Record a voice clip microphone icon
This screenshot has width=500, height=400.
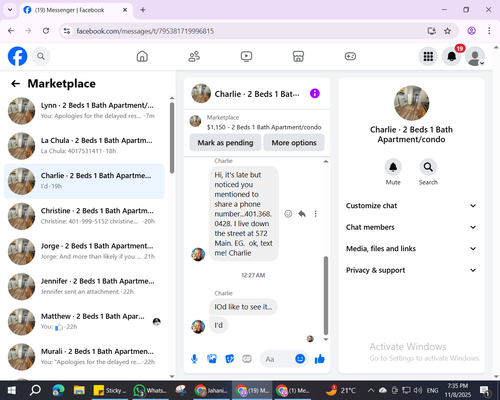coord(194,359)
